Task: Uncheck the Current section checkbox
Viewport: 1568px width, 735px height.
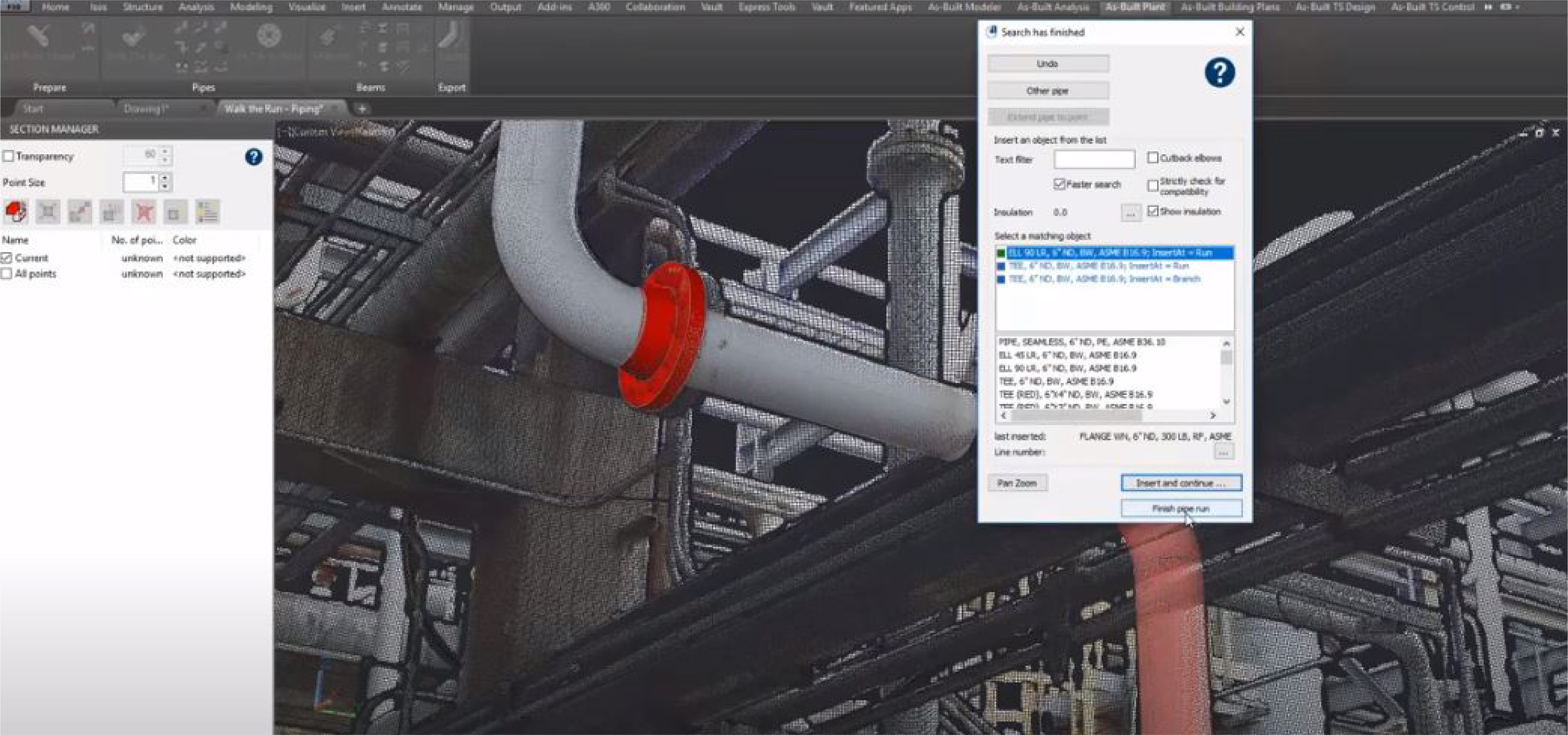Action: [7, 258]
